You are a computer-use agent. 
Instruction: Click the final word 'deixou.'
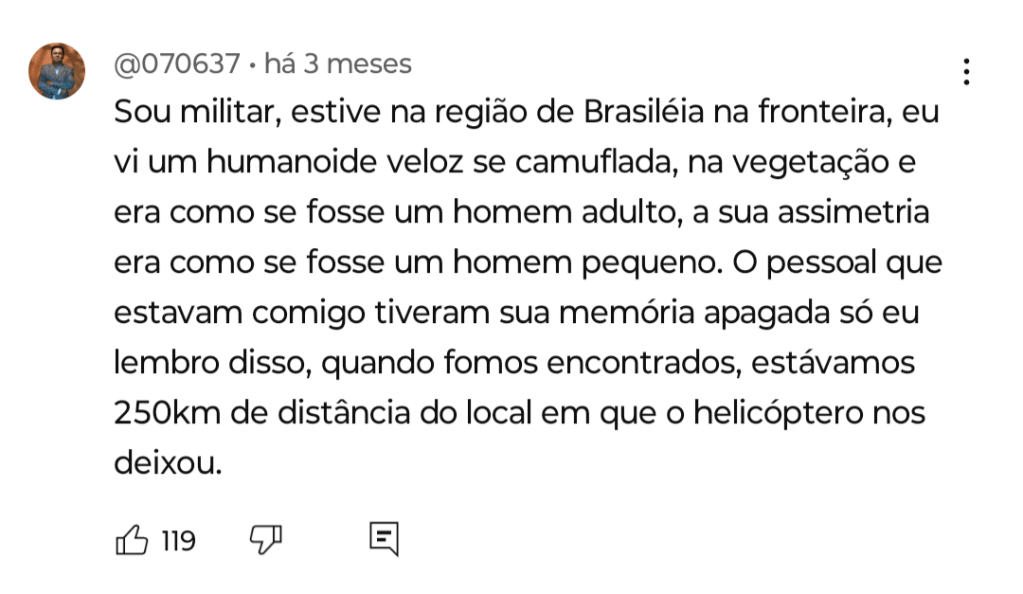[166, 462]
